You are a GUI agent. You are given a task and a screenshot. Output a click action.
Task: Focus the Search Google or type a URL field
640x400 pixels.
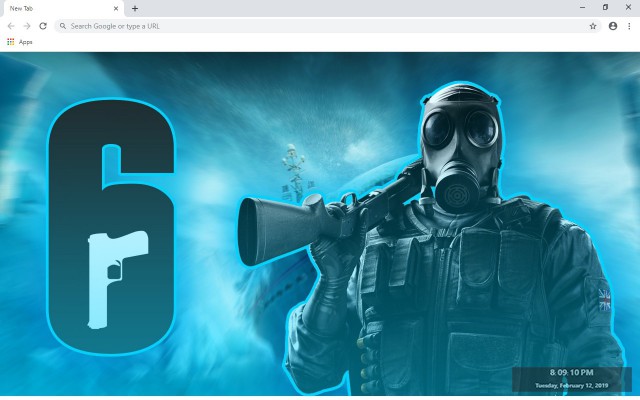point(327,26)
